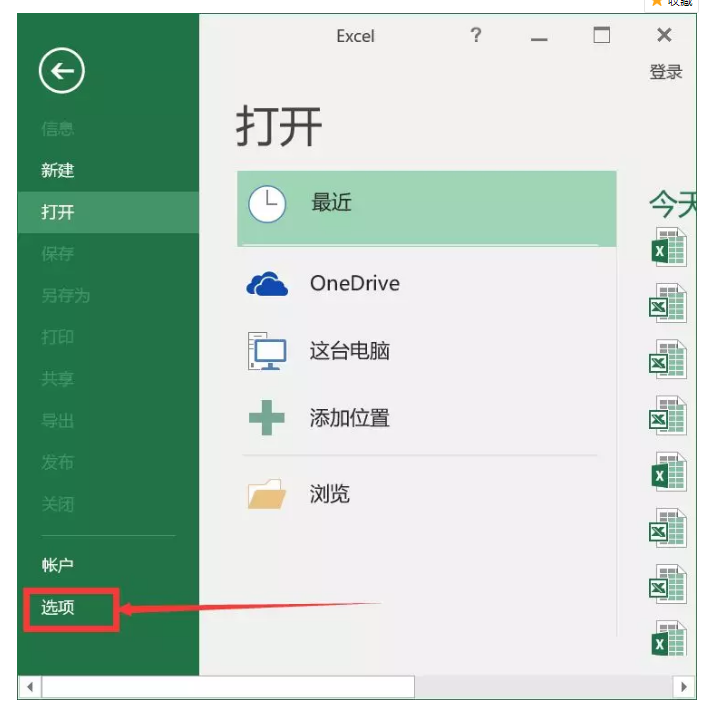Open the fifth recent Excel file icon
716x709 pixels.
coord(669,472)
